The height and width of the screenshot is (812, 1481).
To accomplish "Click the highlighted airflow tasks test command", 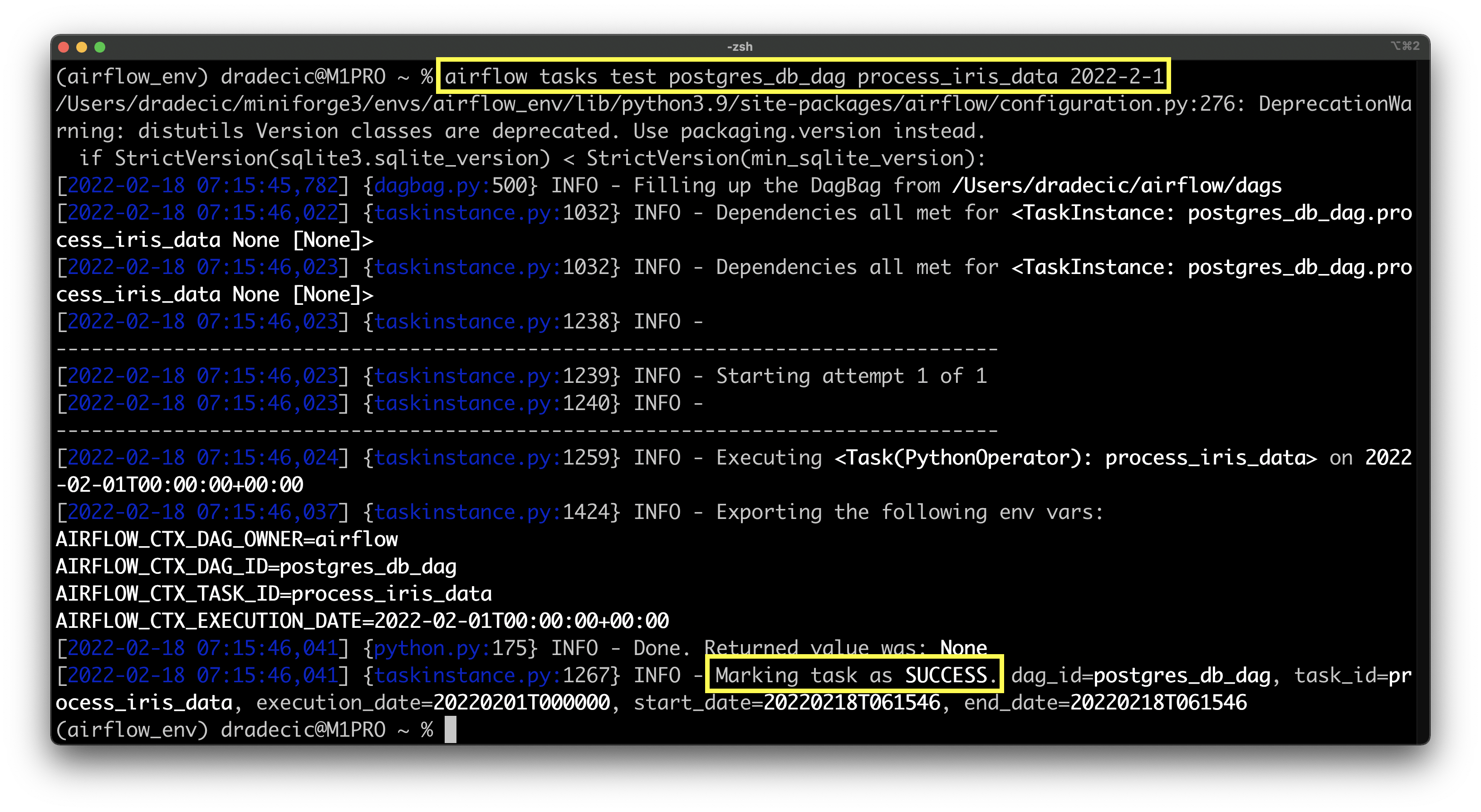I will click(x=803, y=76).
